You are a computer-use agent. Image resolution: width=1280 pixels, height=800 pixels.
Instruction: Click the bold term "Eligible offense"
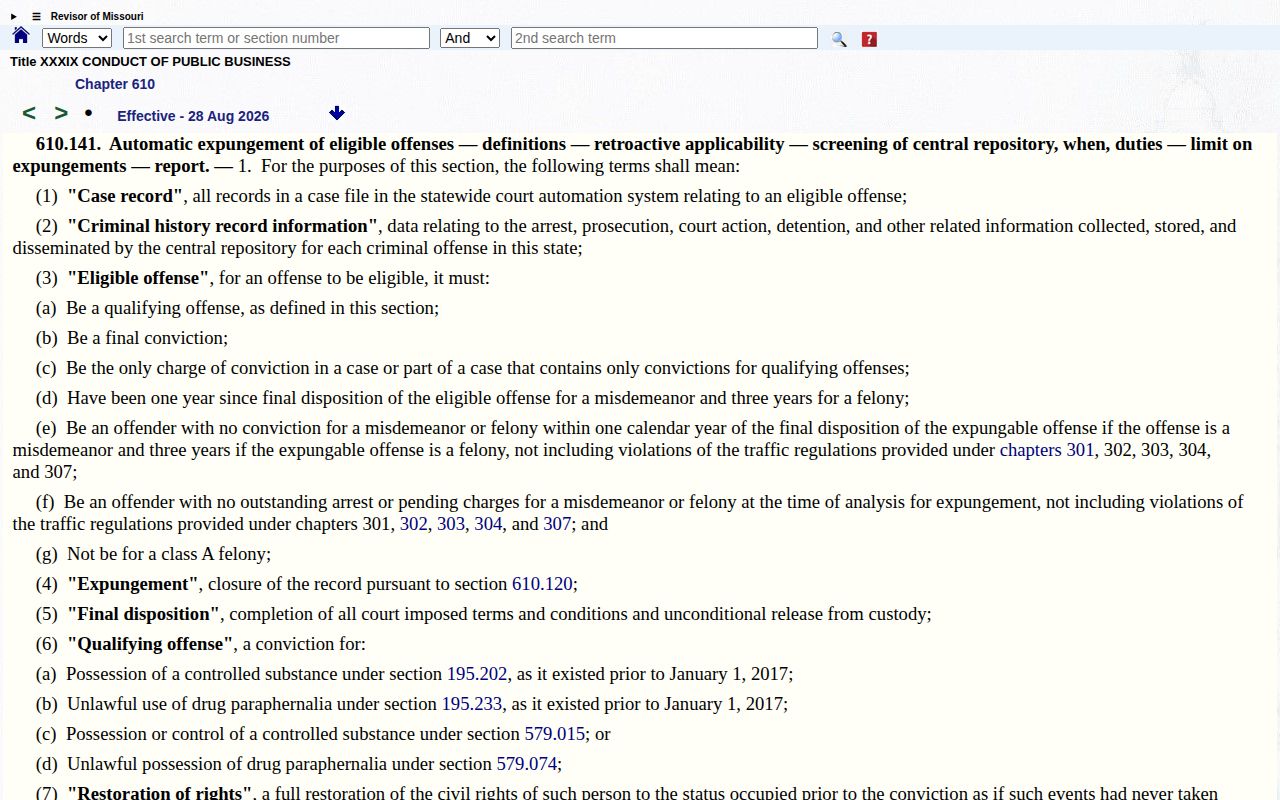pos(138,278)
